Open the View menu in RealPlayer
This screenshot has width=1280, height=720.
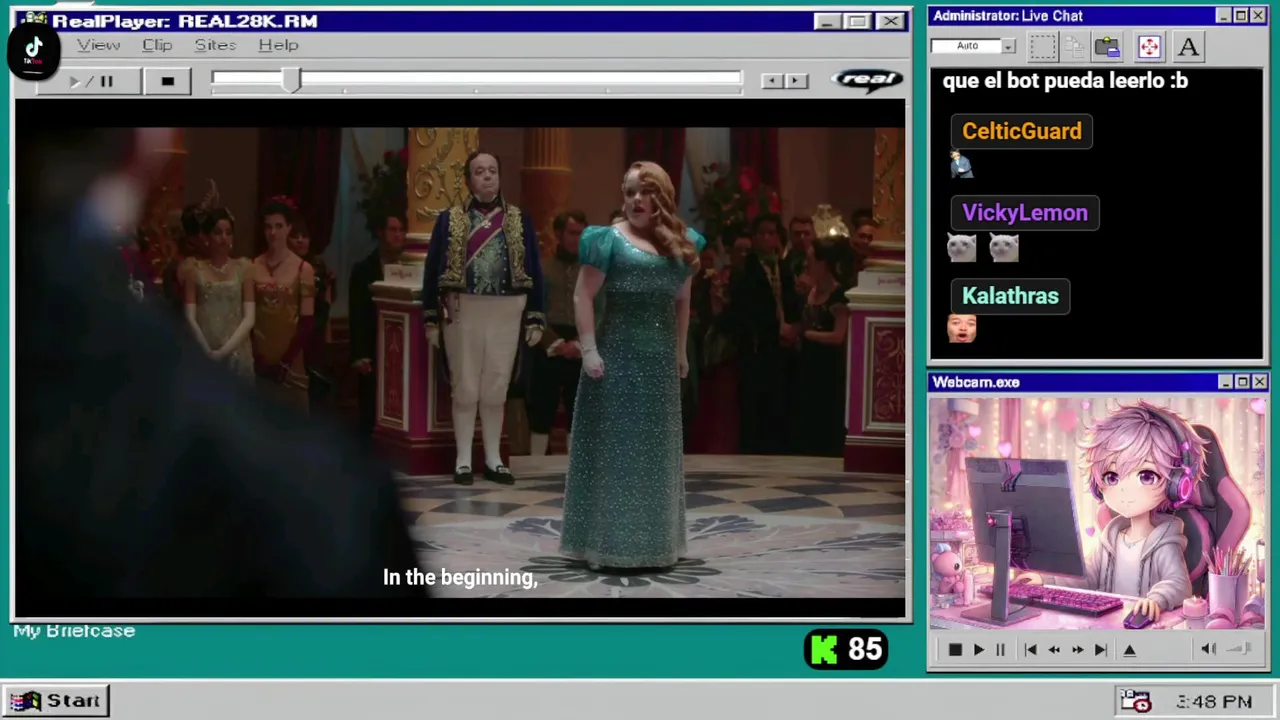click(98, 45)
